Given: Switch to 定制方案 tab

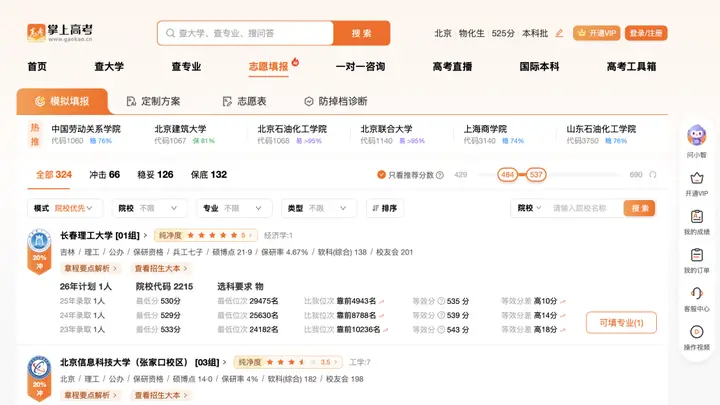Looking at the screenshot, I should tap(153, 101).
